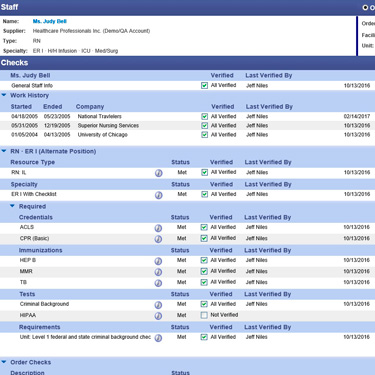Toggle HEP B verified checkbox
375x375 pixels.
[204, 260]
